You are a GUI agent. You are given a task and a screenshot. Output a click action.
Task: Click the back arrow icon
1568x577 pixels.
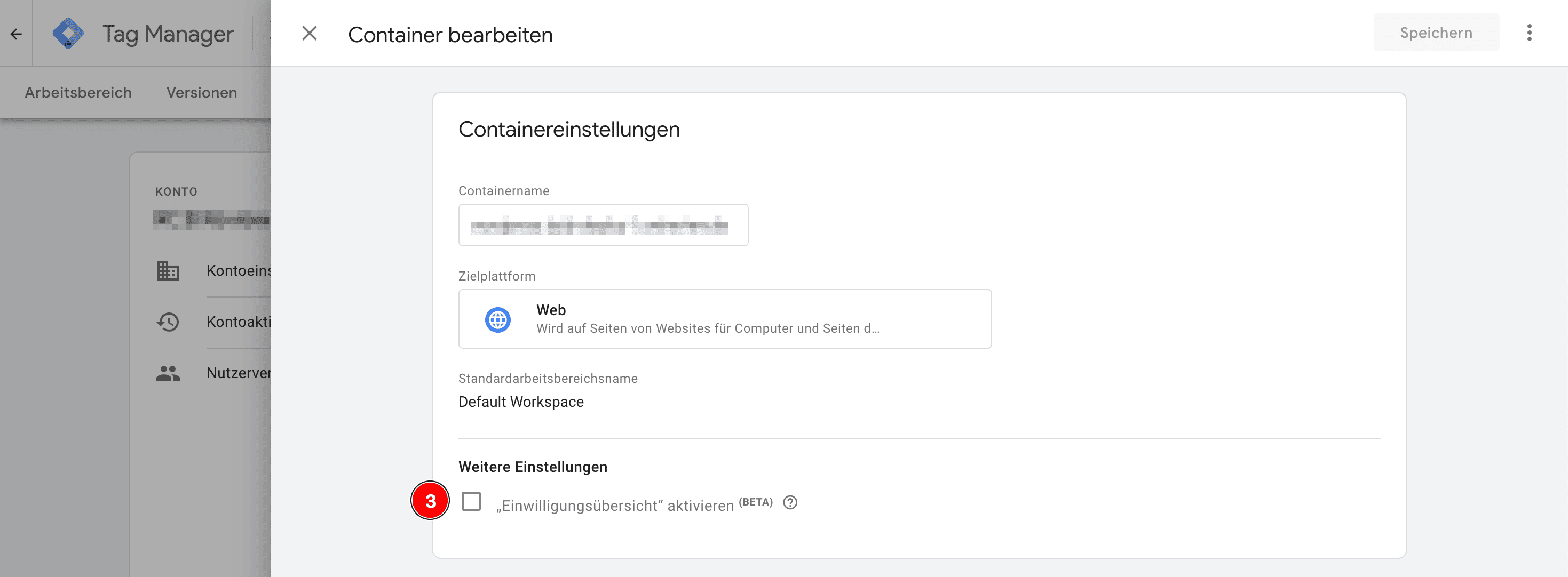[17, 34]
